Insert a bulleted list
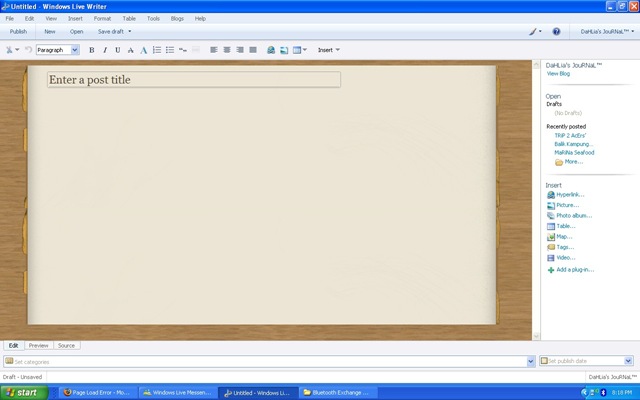640x400 pixels. [170, 50]
